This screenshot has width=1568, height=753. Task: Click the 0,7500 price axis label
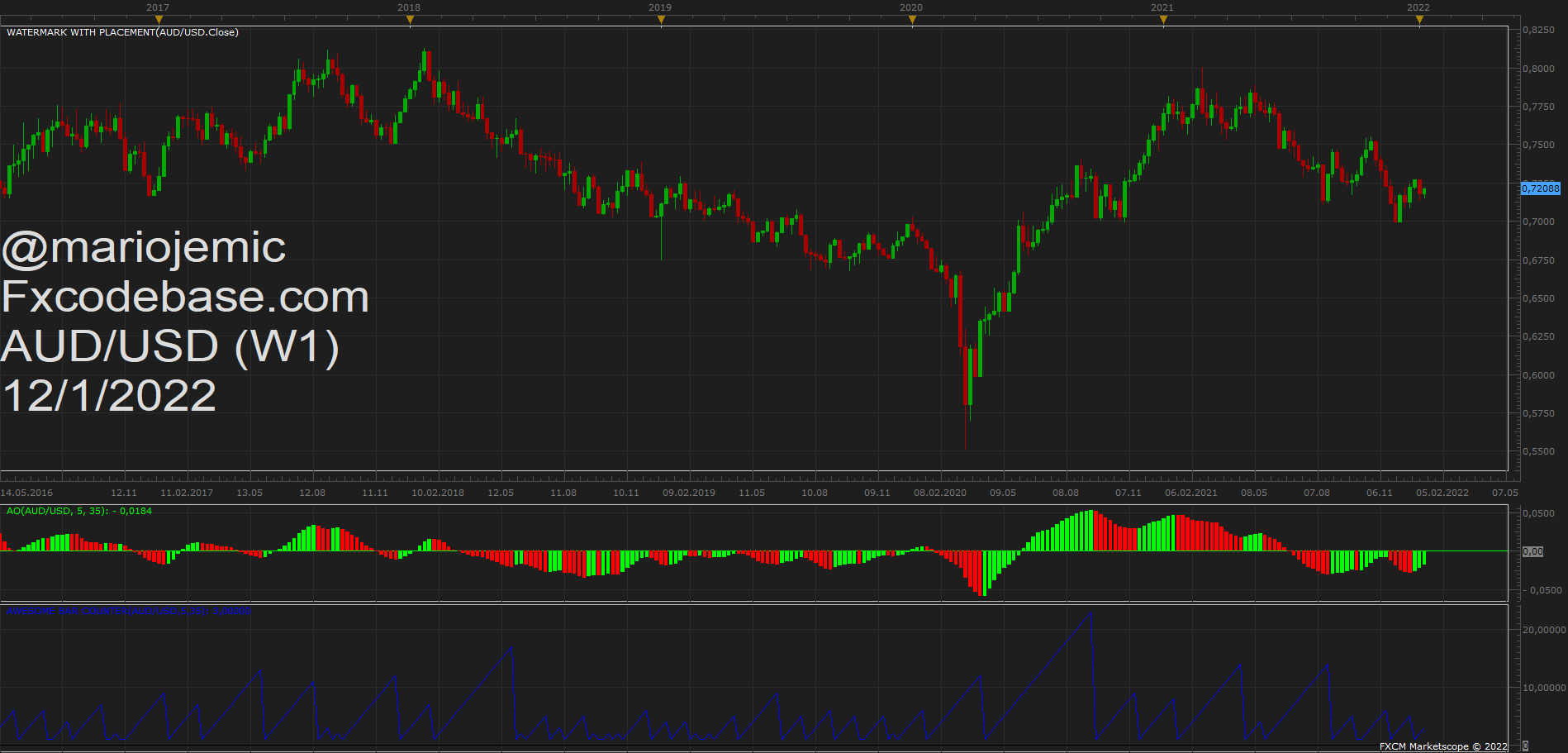point(1538,145)
